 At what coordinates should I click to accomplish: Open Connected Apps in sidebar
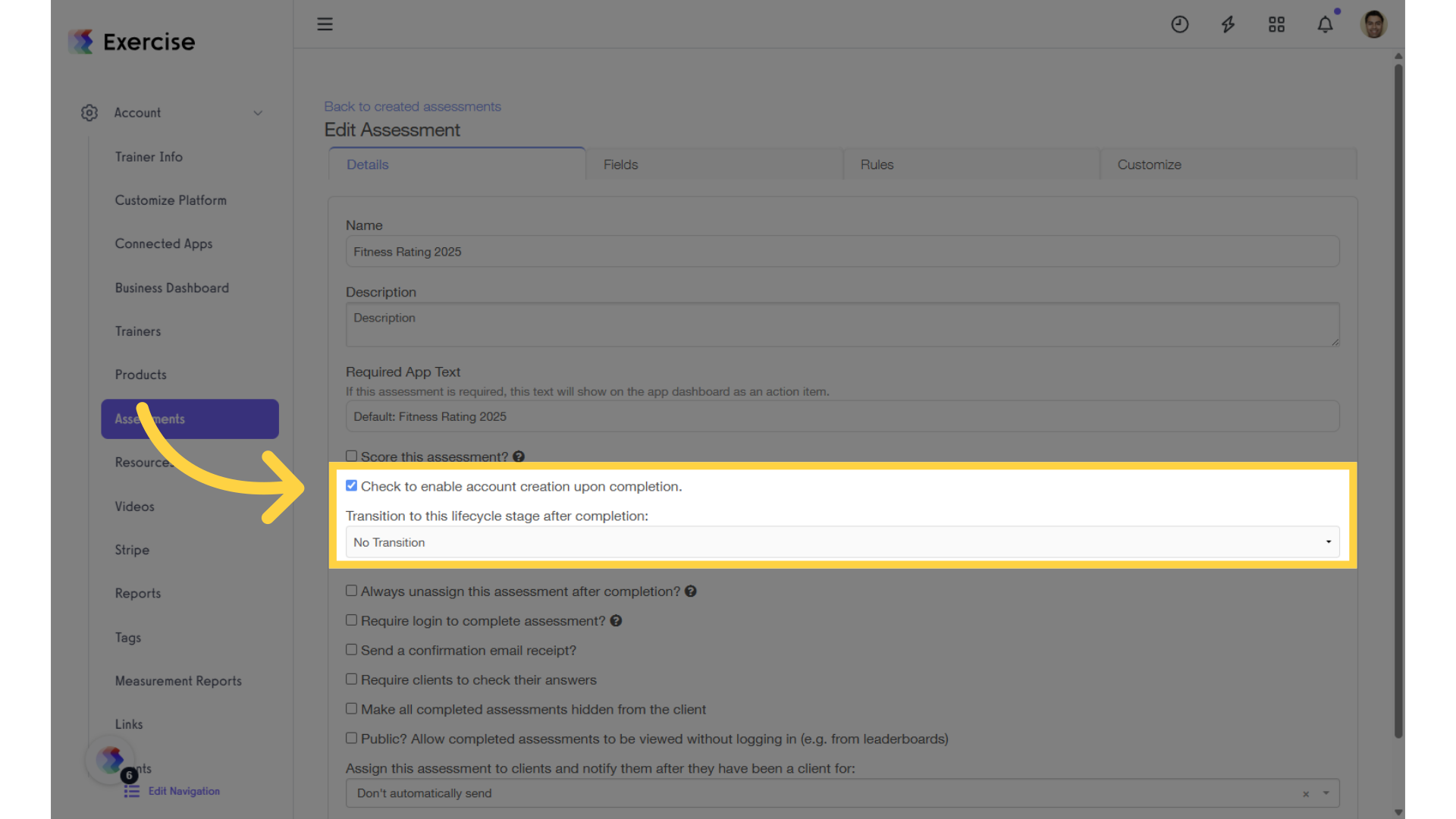164,243
